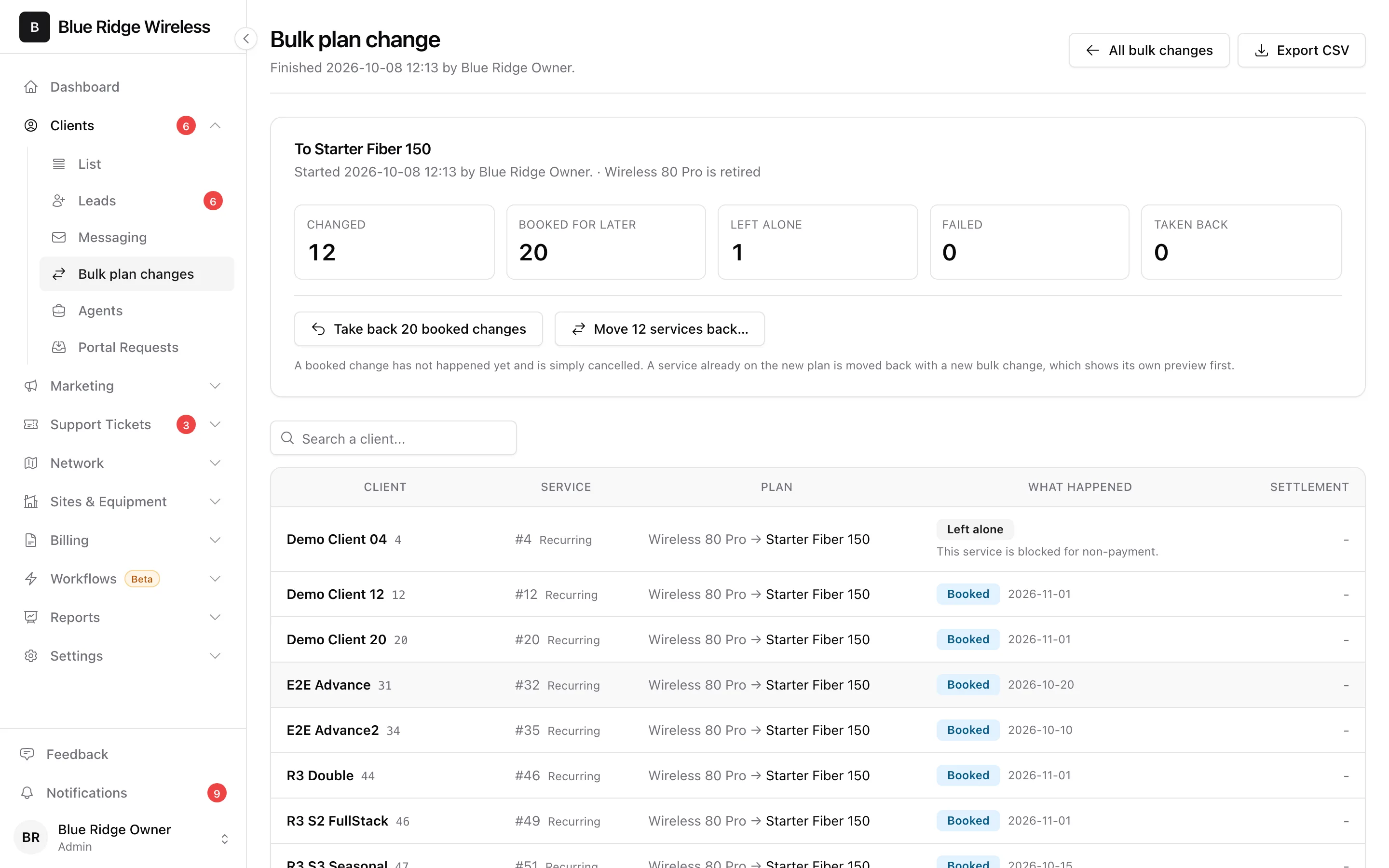Expand the Marketing menu chevron
Screen dimensions: 1389x868
(x=215, y=386)
